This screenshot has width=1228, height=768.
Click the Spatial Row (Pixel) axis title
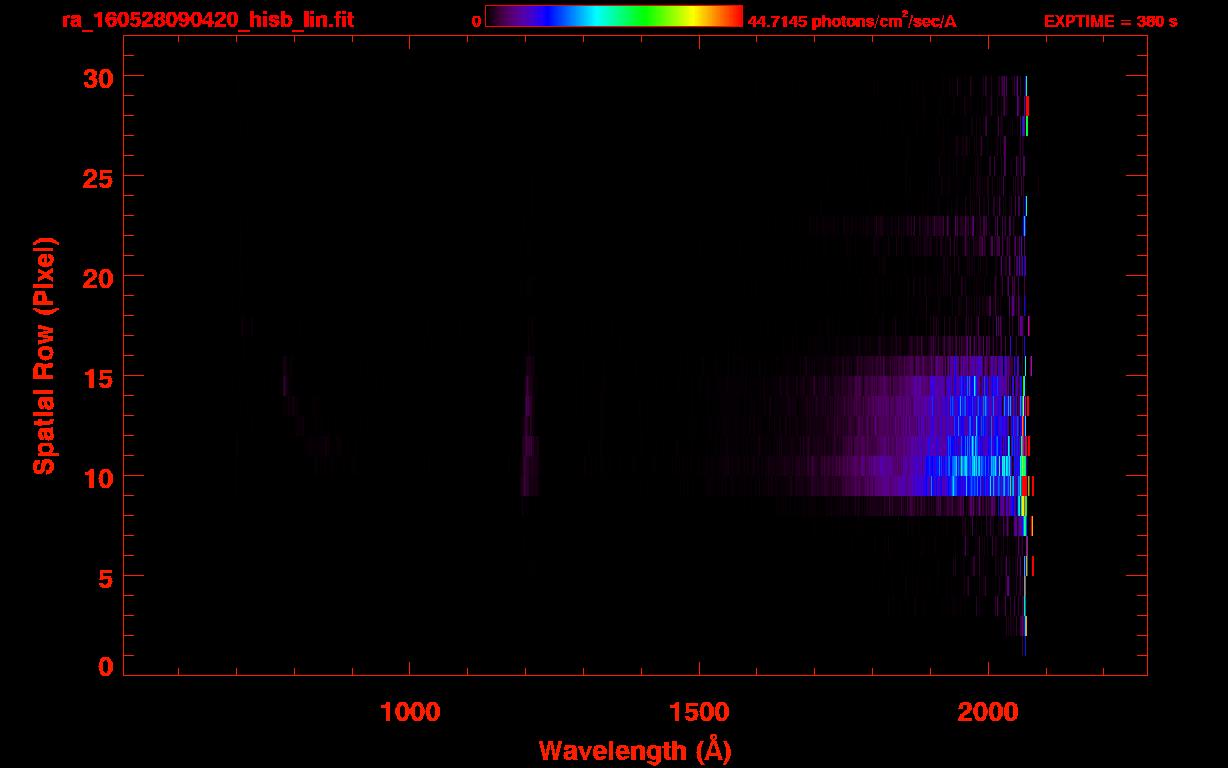click(44, 355)
